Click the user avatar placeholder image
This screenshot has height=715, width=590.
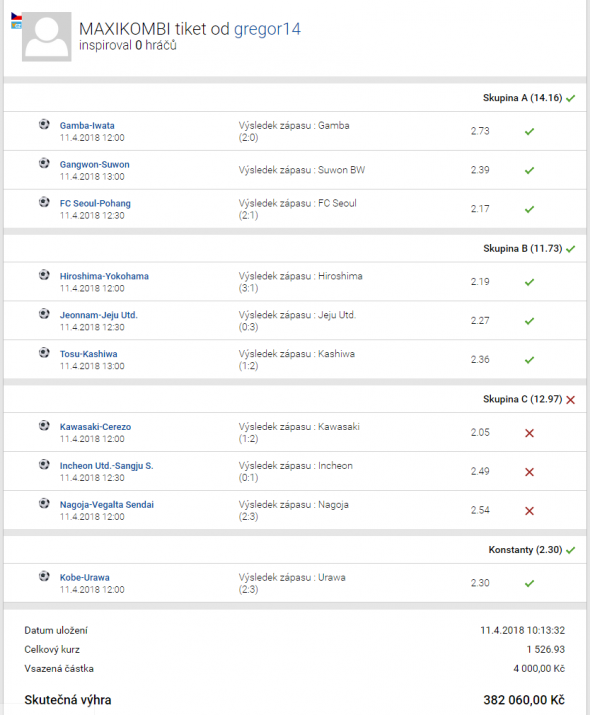coord(47,36)
